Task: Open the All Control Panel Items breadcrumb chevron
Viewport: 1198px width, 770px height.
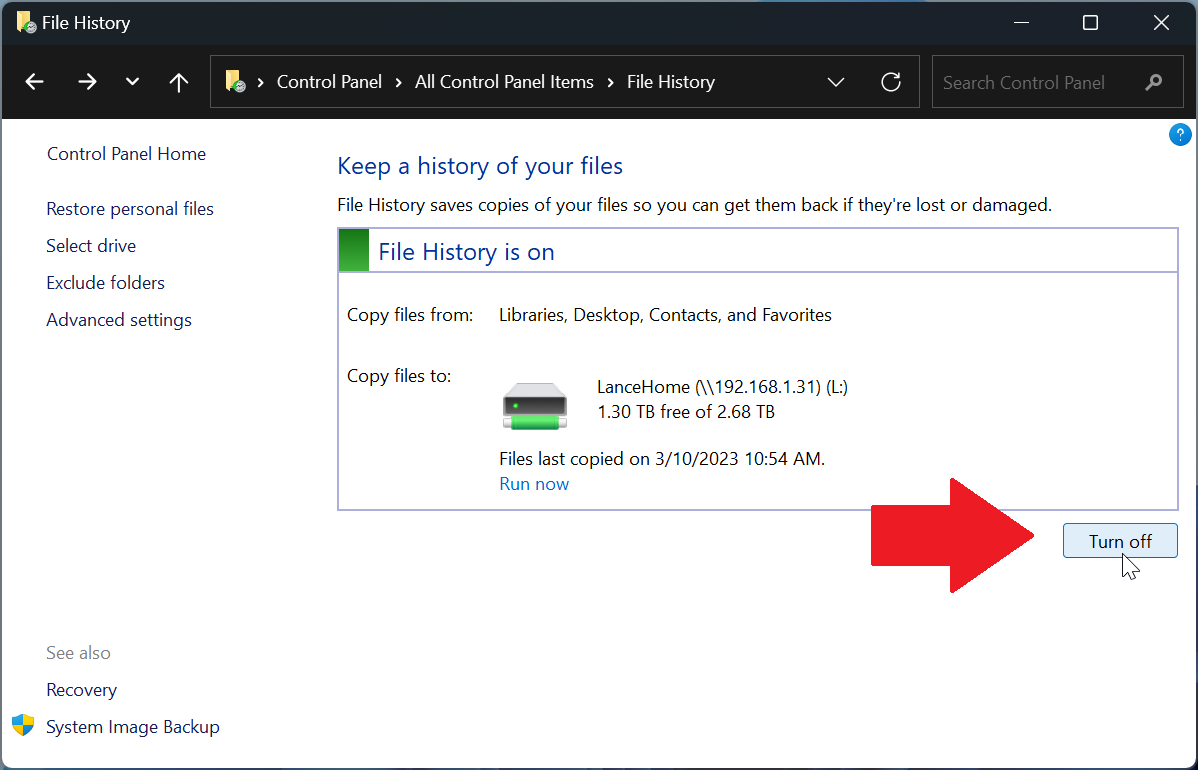Action: coord(610,82)
